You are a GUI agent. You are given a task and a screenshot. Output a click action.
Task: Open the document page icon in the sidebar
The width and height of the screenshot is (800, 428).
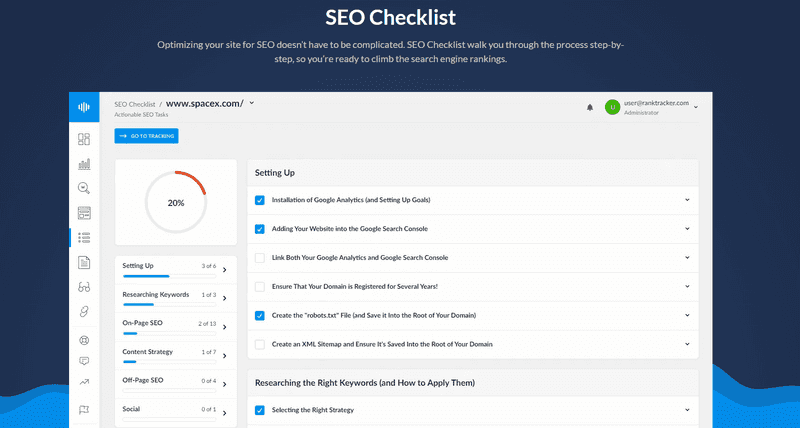point(84,262)
